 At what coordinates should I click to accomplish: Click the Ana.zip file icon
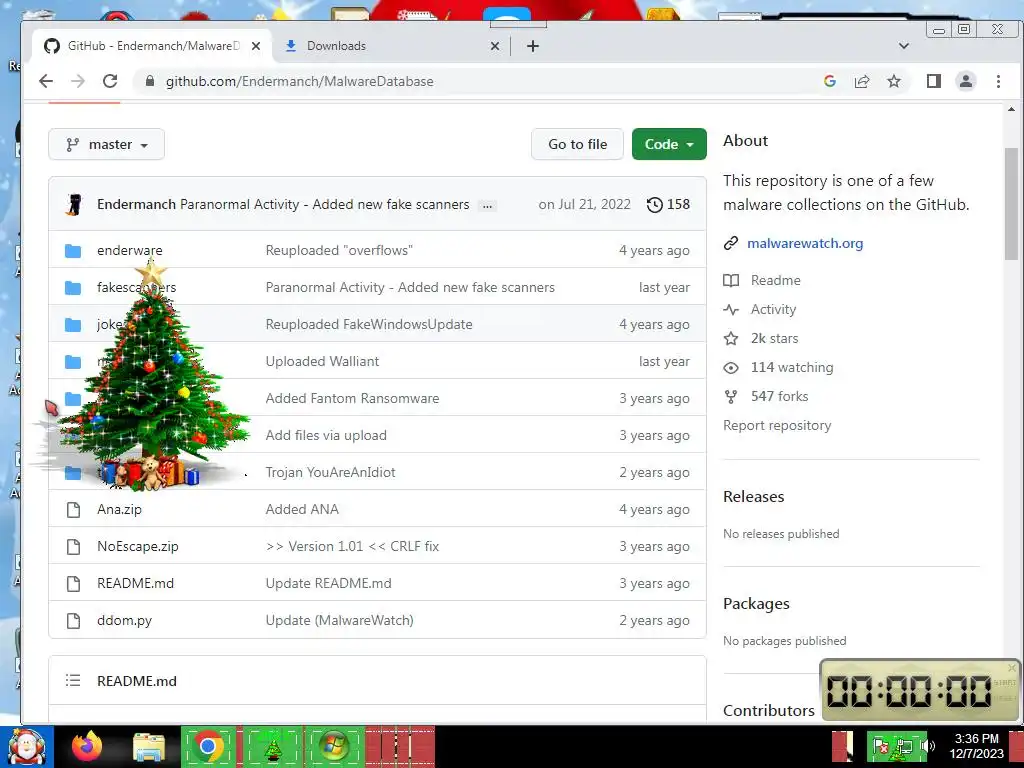[74, 509]
